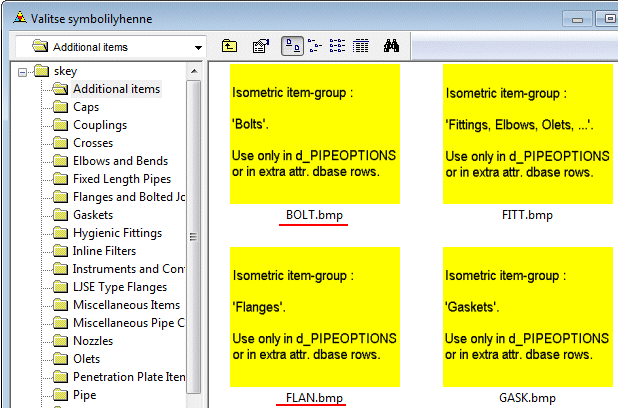Viewport: 618px width, 408px height.
Task: Switch to small icons view
Action: (x=315, y=45)
